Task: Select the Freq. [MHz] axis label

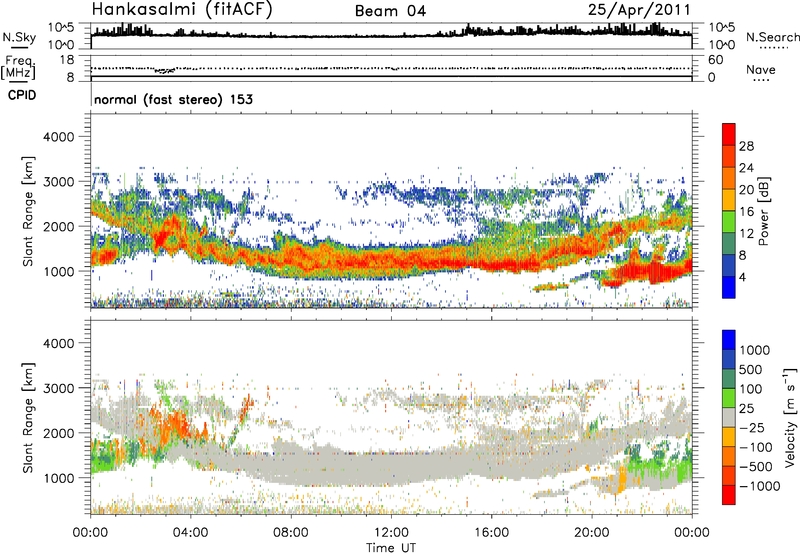Action: 19,68
